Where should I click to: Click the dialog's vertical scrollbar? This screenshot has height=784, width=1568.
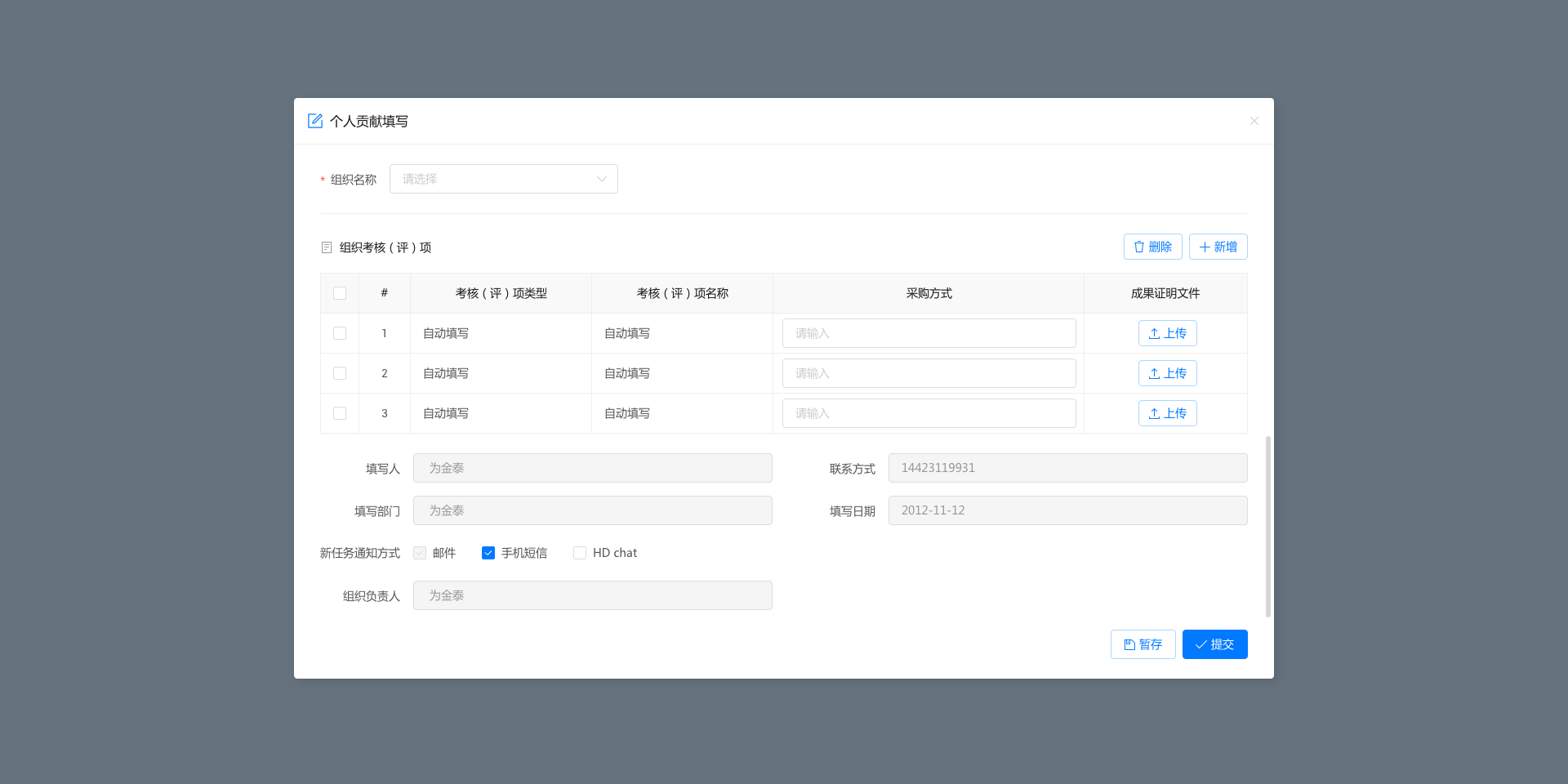click(1268, 527)
